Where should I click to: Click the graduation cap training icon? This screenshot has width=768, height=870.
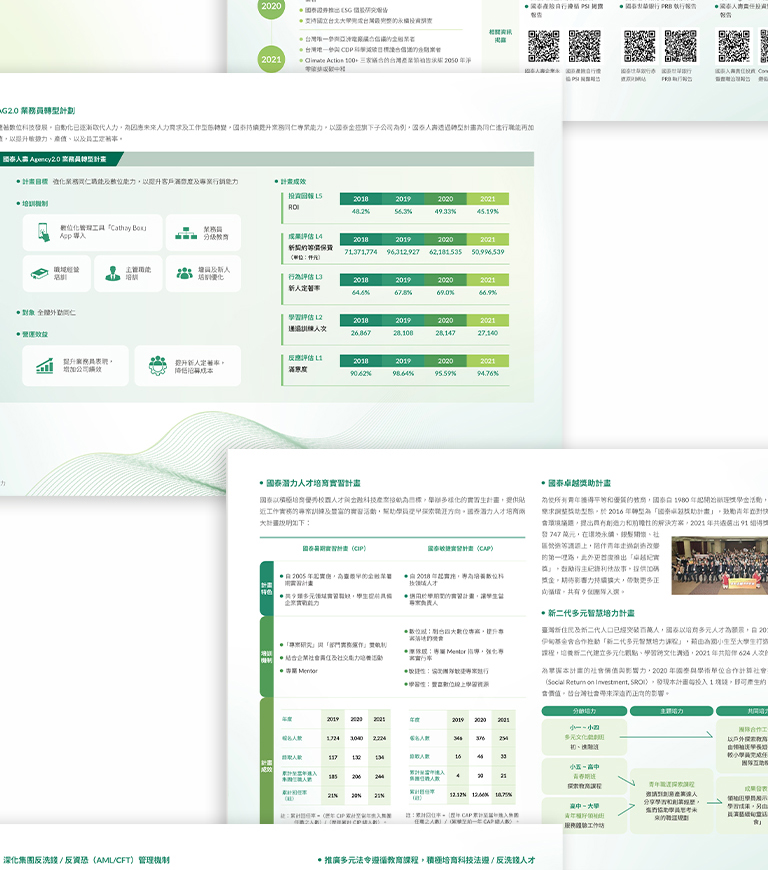coord(39,273)
